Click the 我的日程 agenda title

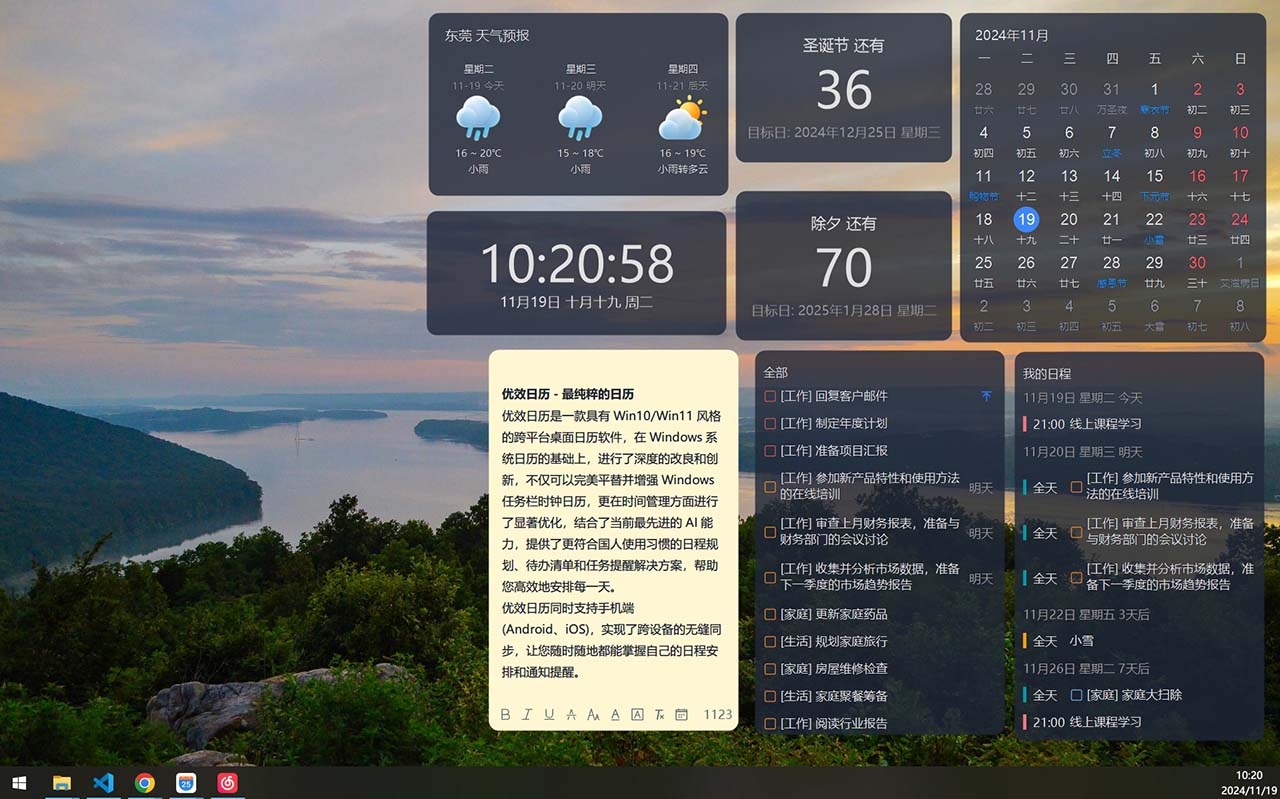tap(1046, 373)
